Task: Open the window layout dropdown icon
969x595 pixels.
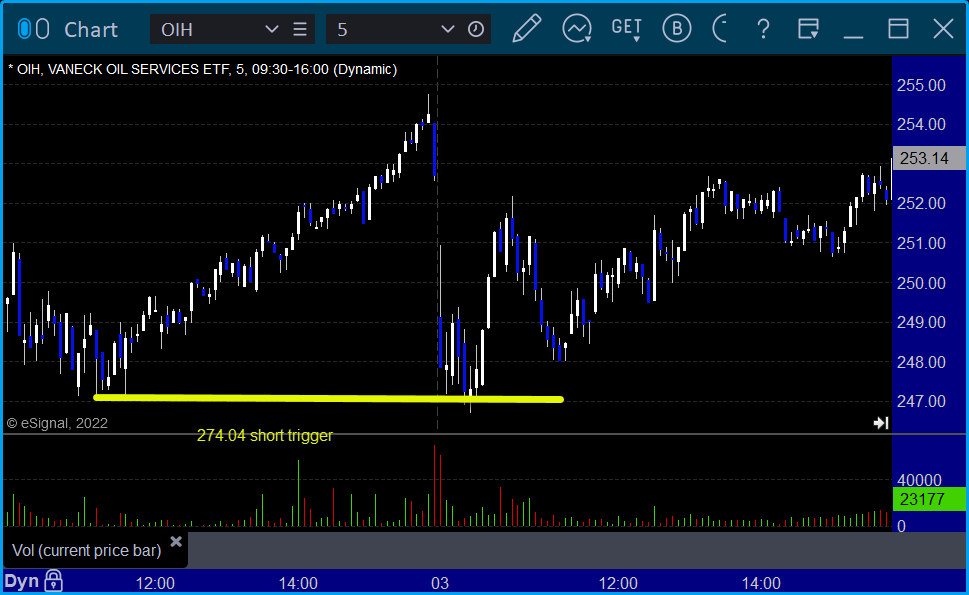Action: tap(808, 29)
